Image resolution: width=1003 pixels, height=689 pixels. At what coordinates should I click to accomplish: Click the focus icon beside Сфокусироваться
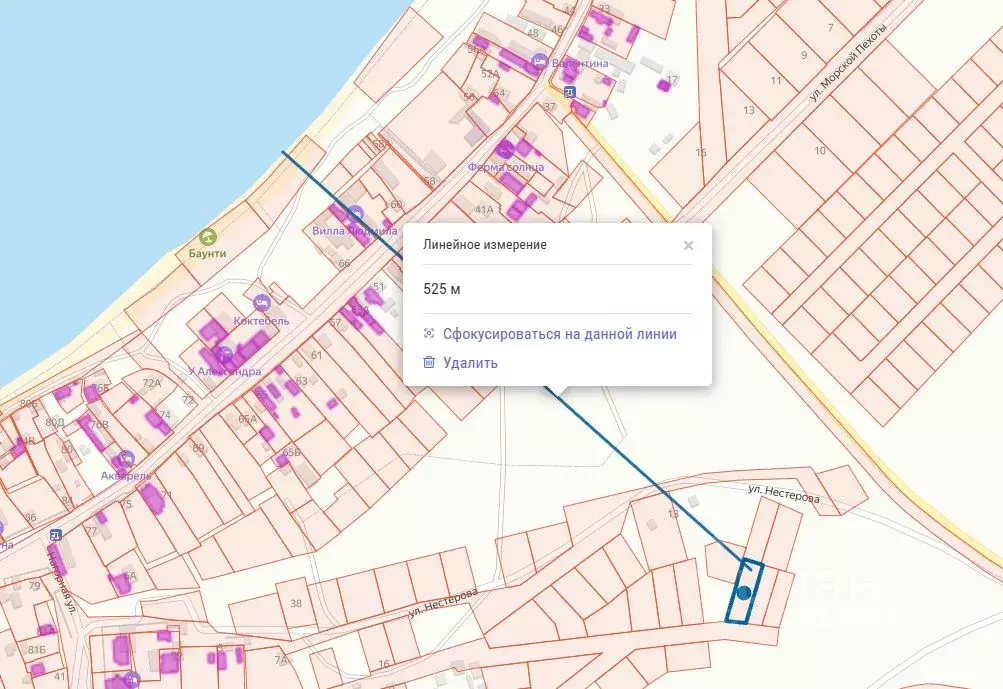click(x=429, y=333)
